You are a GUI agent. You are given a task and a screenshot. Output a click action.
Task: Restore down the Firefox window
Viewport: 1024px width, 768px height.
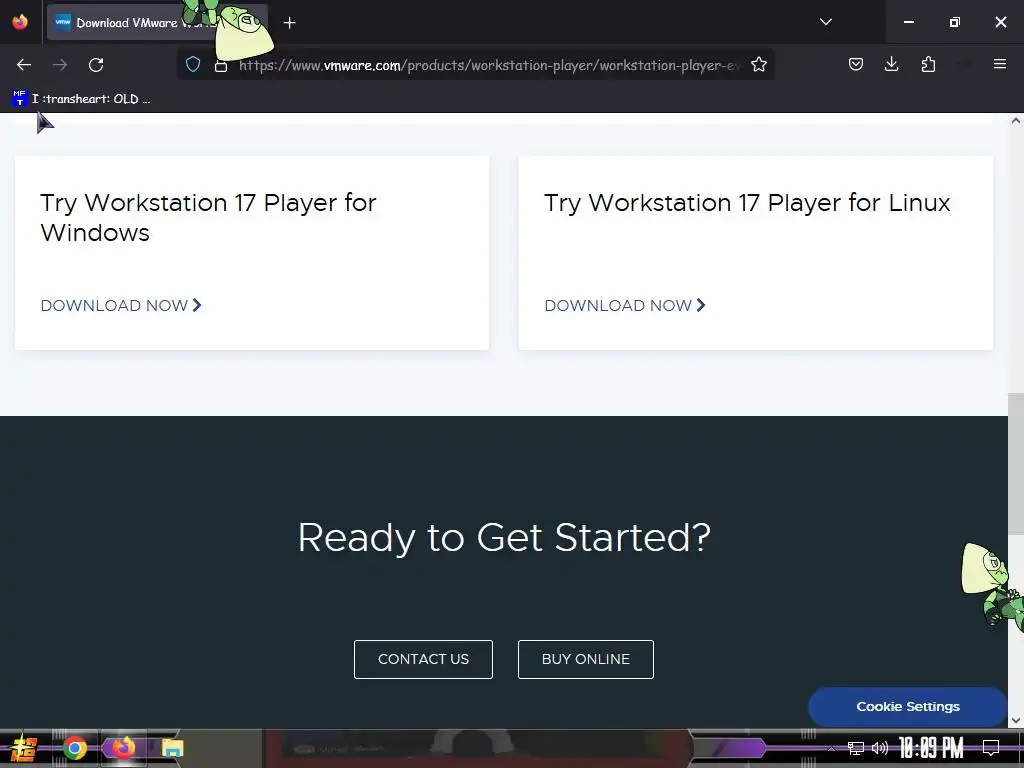(954, 22)
